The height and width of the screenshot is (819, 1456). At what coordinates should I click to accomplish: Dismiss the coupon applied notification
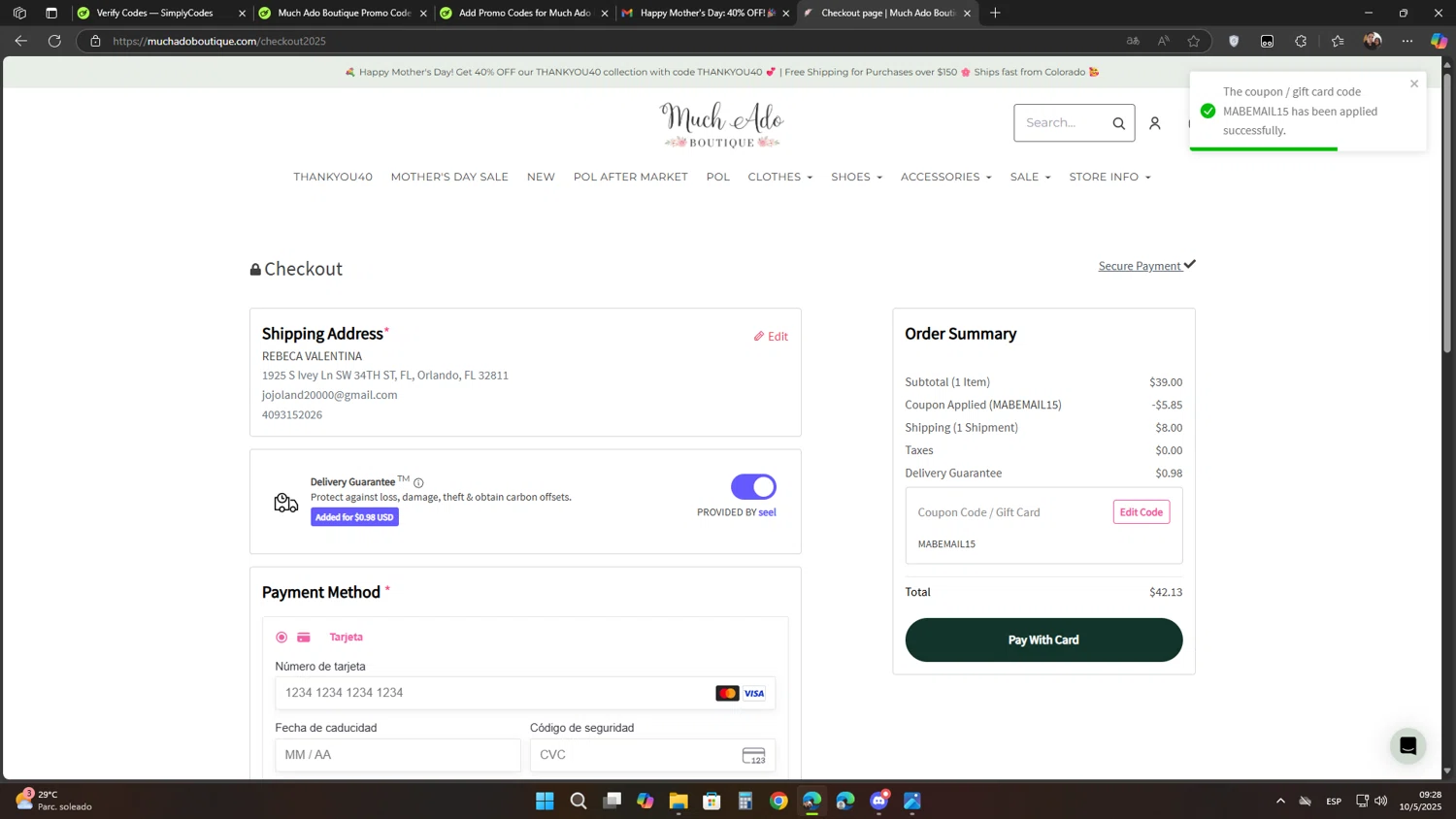coord(1414,83)
